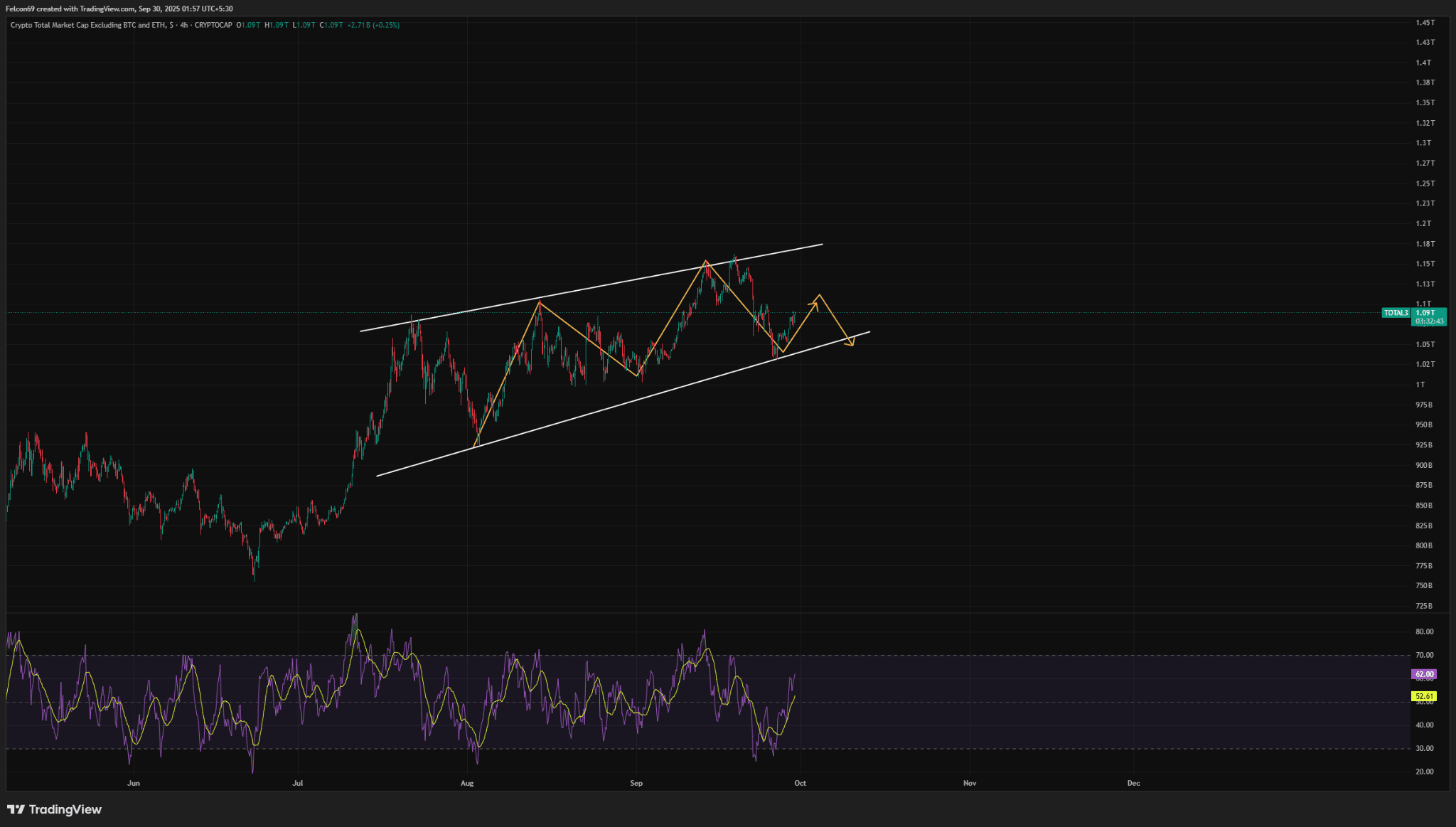
Task: Click the upper white channel trendline's right end
Action: (821, 245)
